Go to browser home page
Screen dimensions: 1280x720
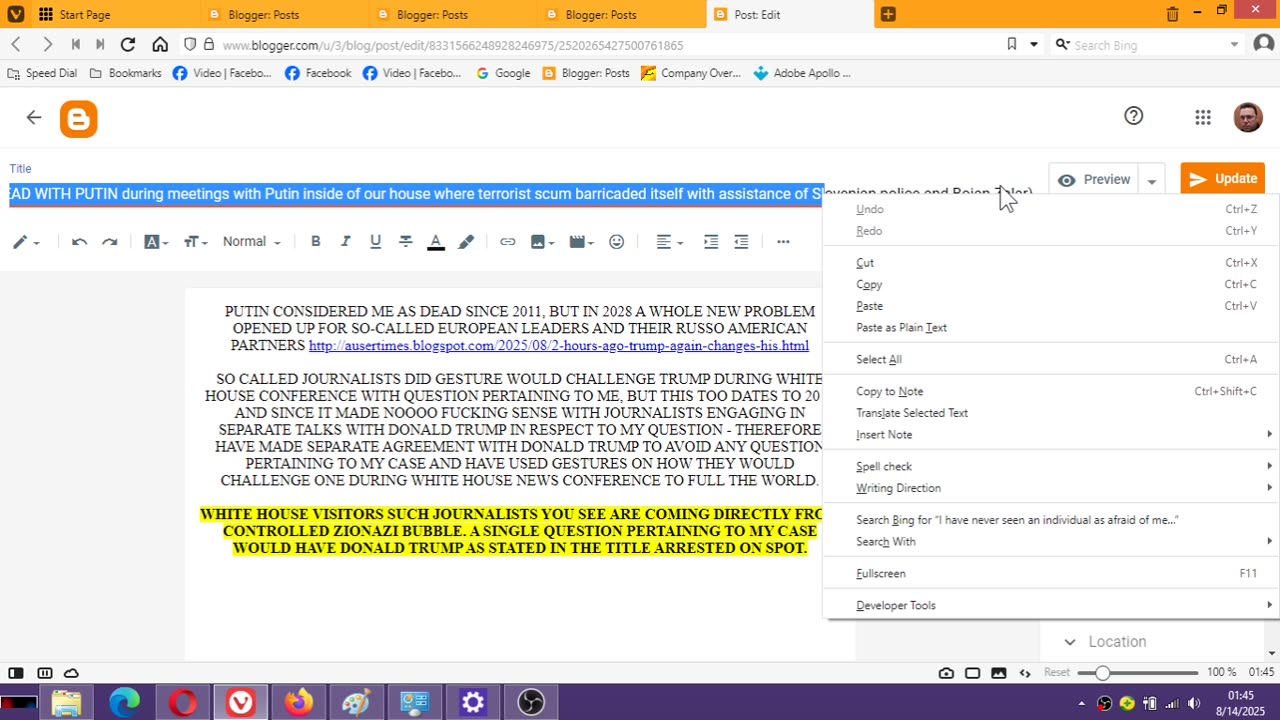coord(160,45)
